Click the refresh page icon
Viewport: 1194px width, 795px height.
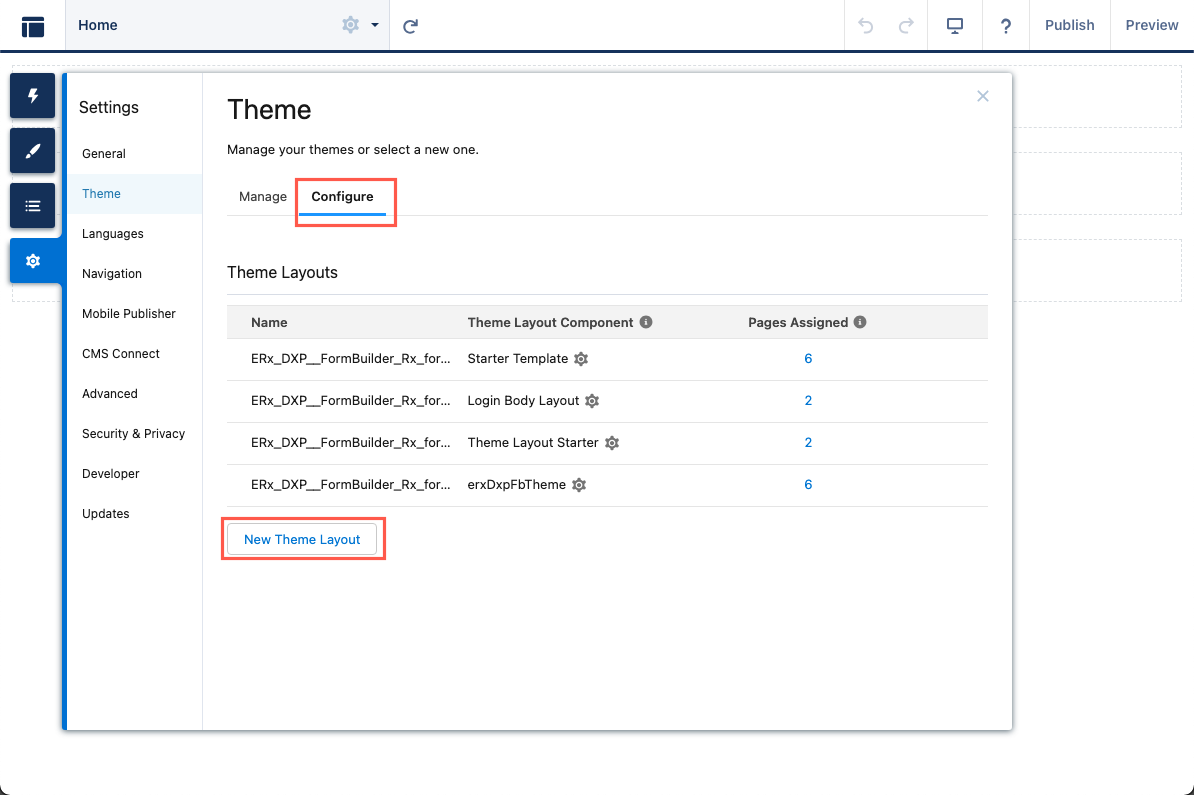tap(410, 26)
